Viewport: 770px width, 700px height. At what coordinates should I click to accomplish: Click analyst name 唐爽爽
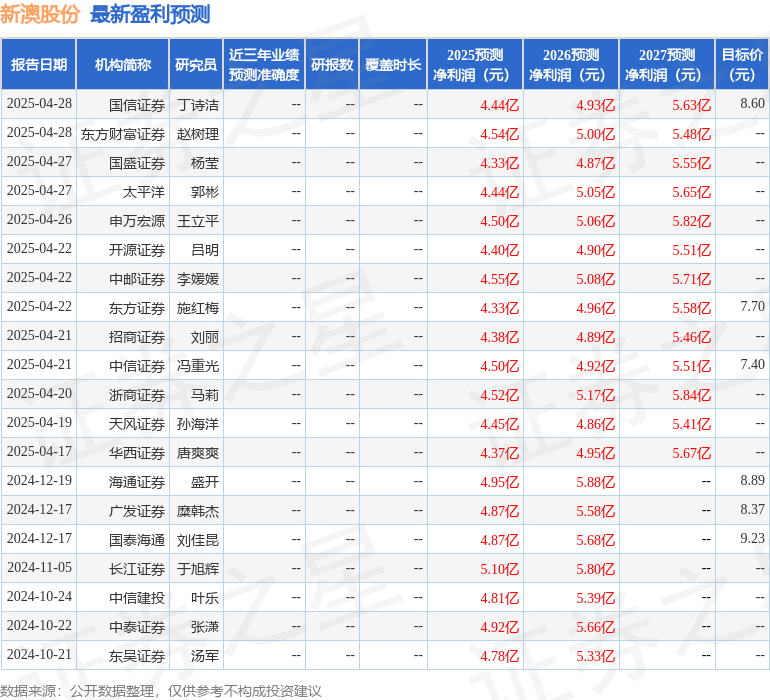coord(197,452)
